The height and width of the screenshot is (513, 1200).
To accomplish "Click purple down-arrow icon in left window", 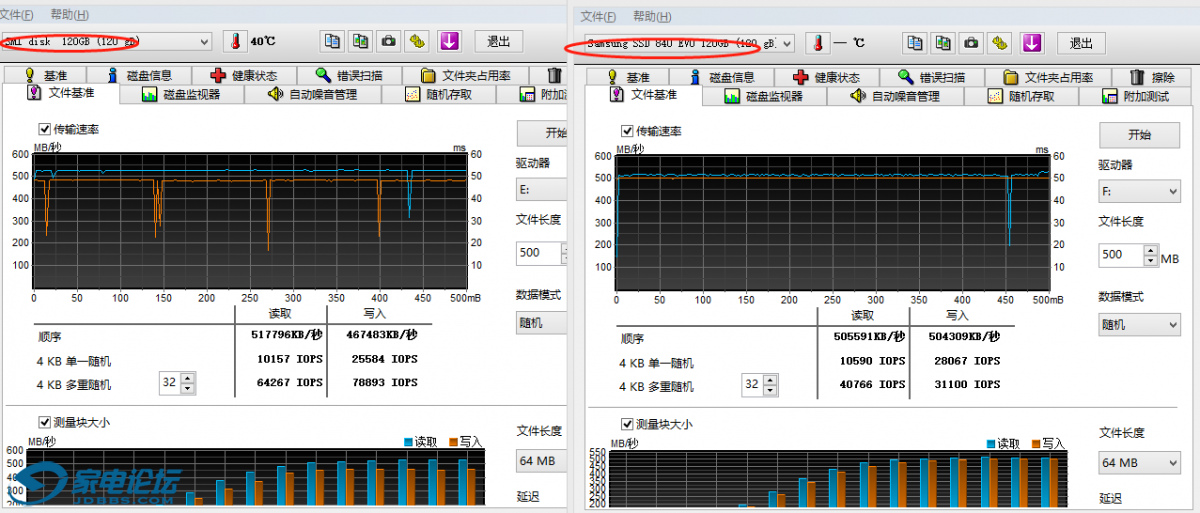I will point(449,41).
